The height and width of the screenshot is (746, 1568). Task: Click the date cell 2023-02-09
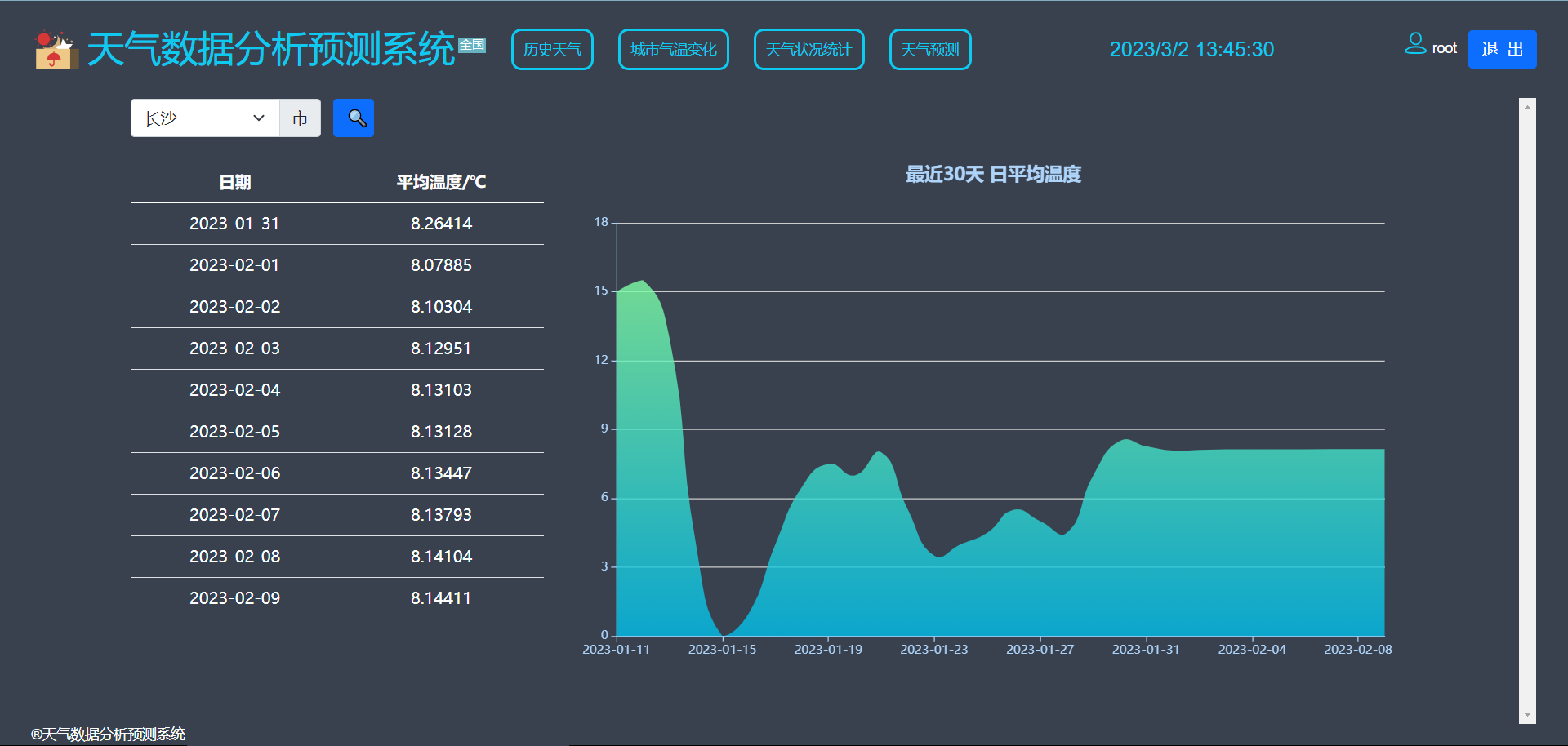coord(234,598)
